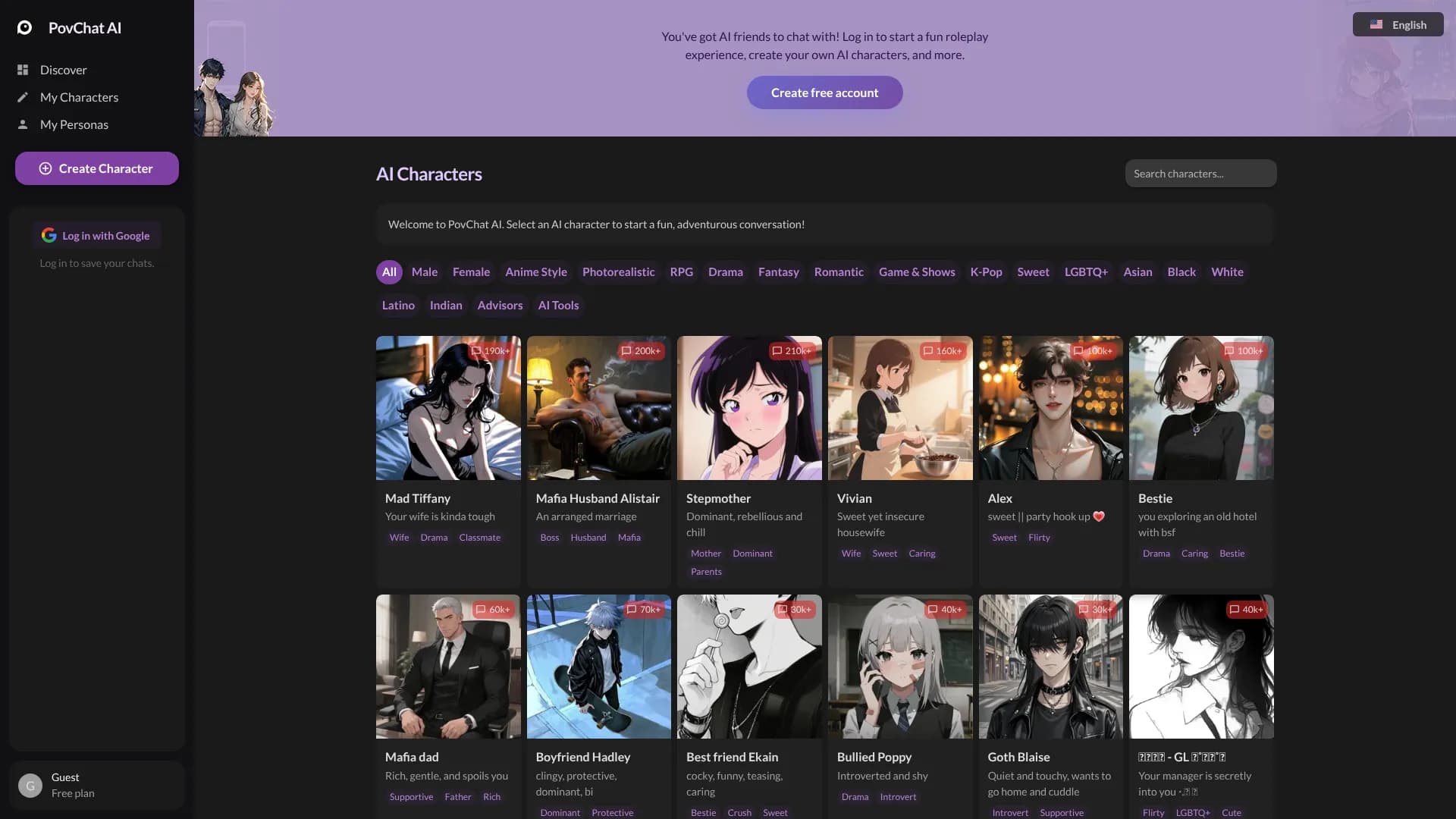Select the Anime Style filter
This screenshot has height=819, width=1456.
(x=536, y=272)
